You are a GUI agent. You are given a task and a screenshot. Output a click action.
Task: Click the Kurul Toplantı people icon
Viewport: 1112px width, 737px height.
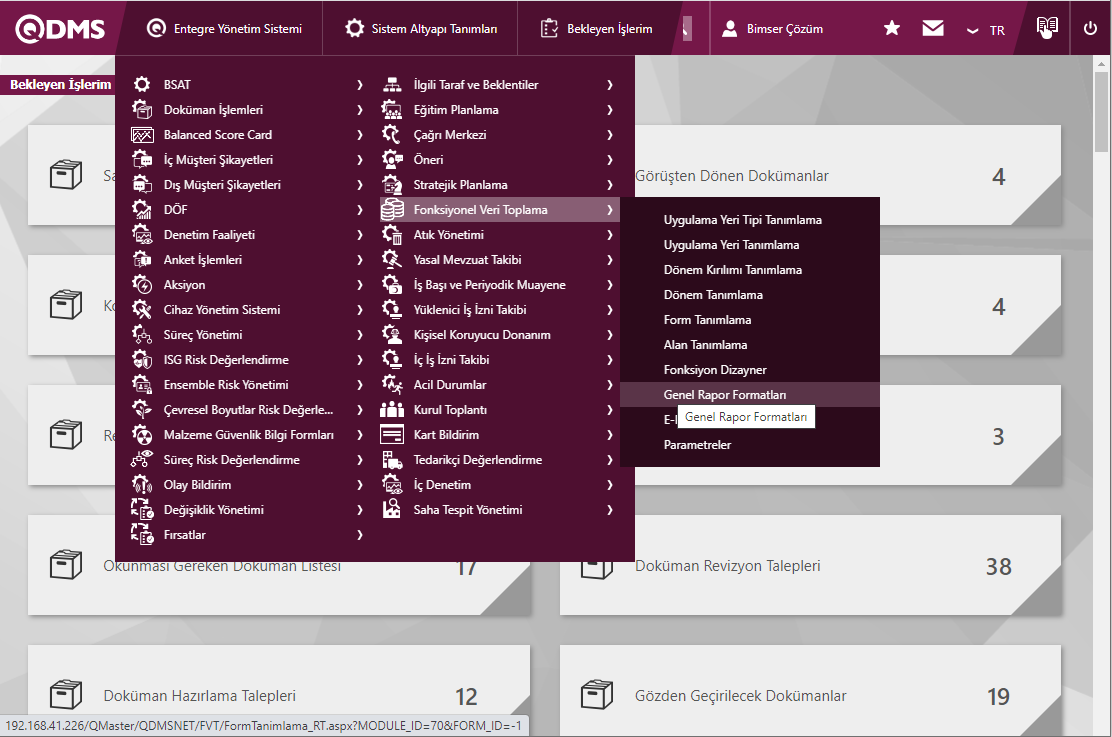[x=392, y=410]
